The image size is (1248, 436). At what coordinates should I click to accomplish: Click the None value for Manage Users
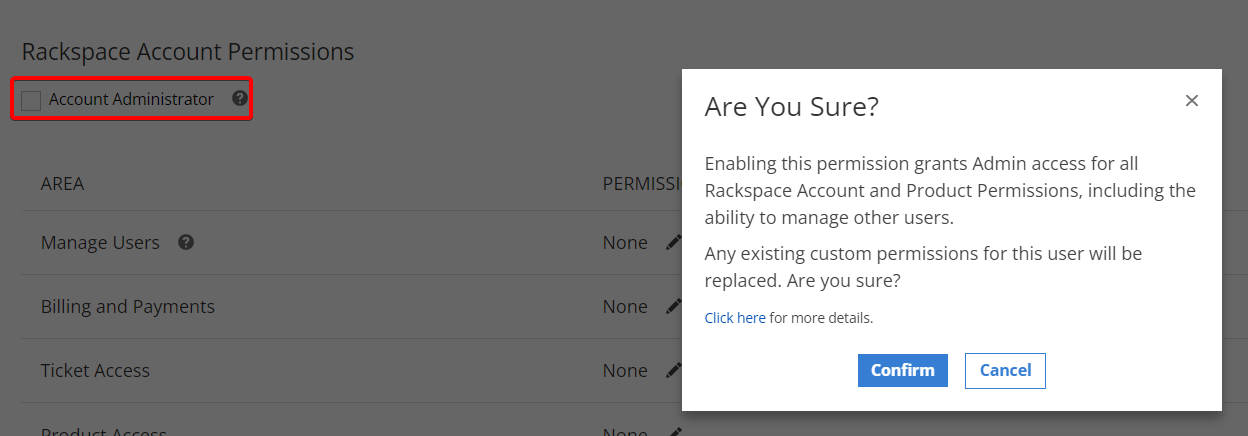coord(625,243)
